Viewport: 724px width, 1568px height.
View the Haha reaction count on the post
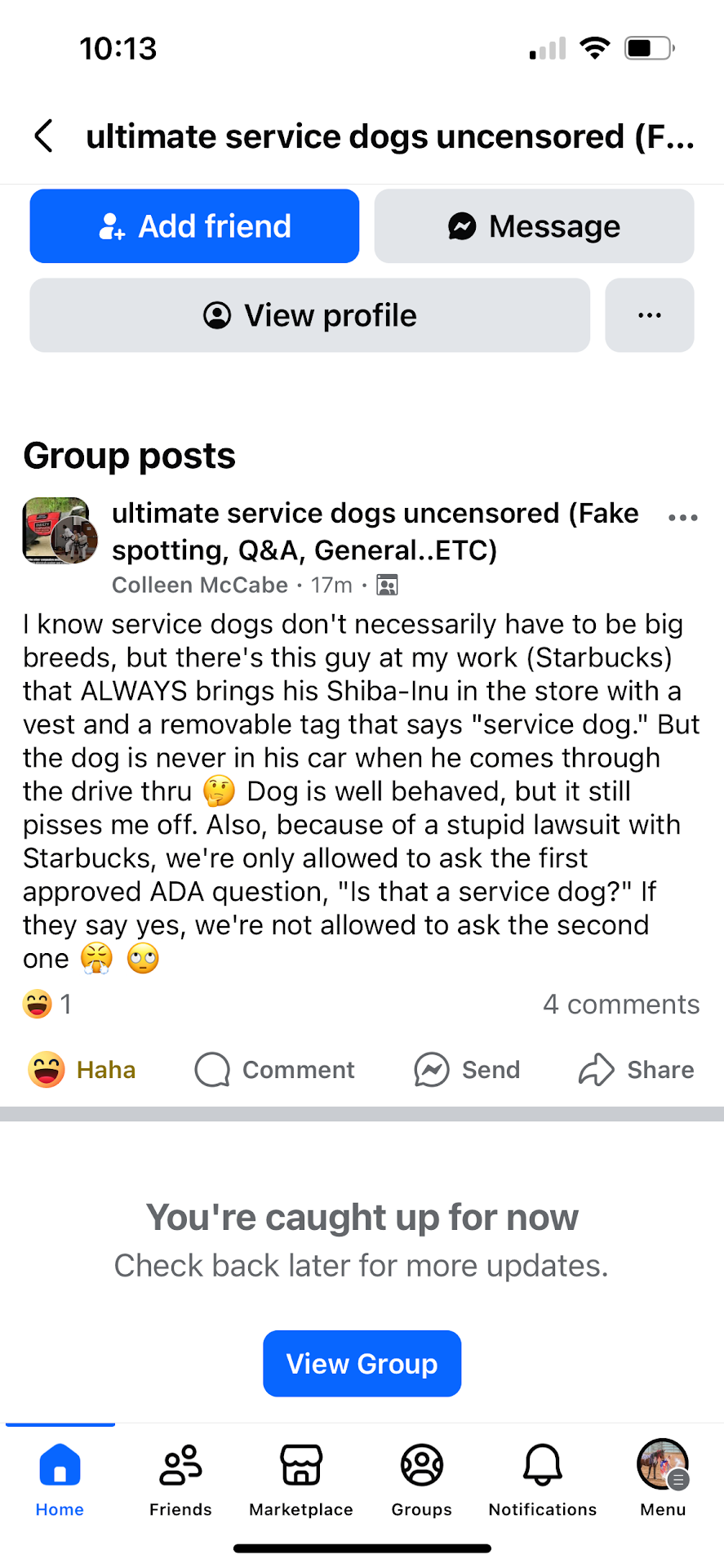[x=48, y=1004]
